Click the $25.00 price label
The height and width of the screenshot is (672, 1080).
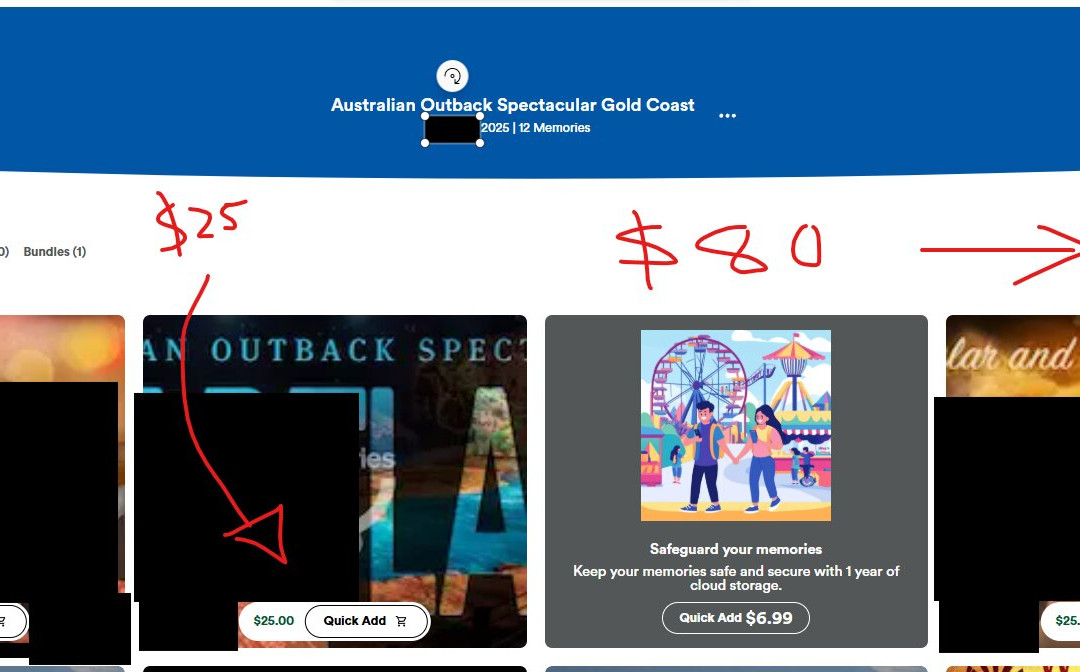pyautogui.click(x=273, y=621)
